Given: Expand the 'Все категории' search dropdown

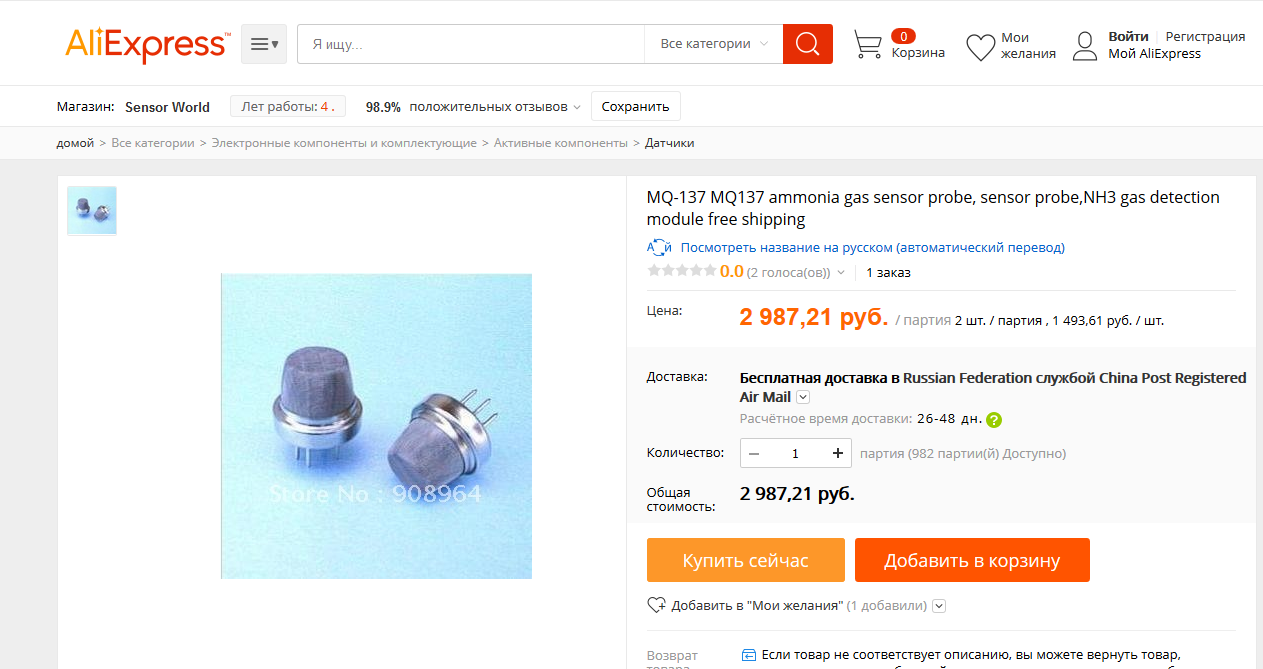Looking at the screenshot, I should pyautogui.click(x=714, y=44).
